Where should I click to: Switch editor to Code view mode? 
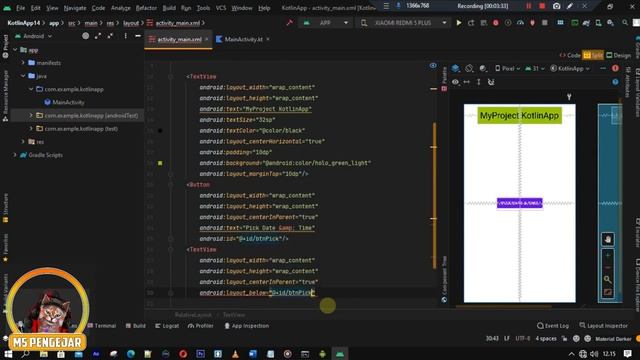click(x=570, y=55)
